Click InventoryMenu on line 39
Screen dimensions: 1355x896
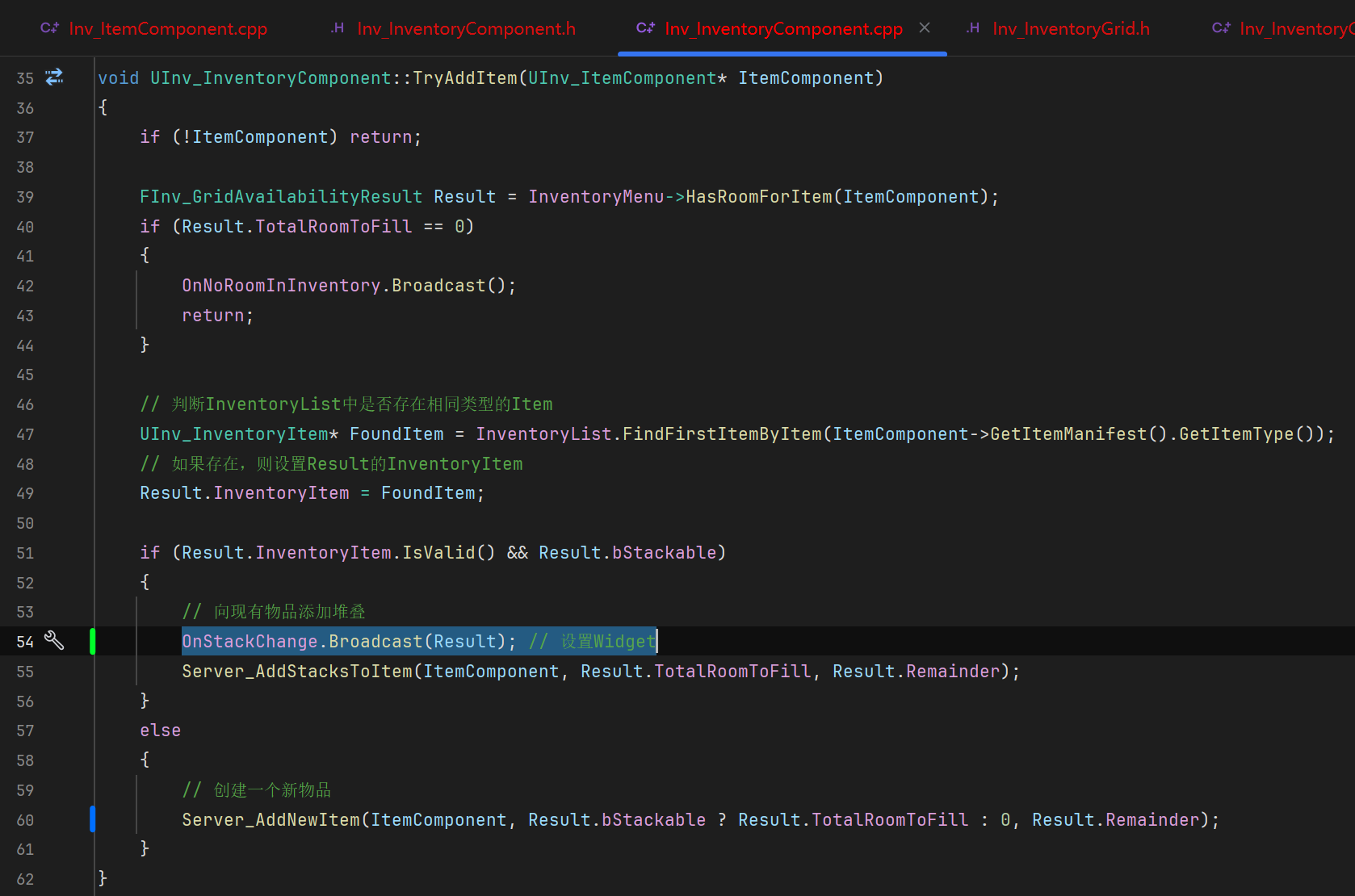597,197
